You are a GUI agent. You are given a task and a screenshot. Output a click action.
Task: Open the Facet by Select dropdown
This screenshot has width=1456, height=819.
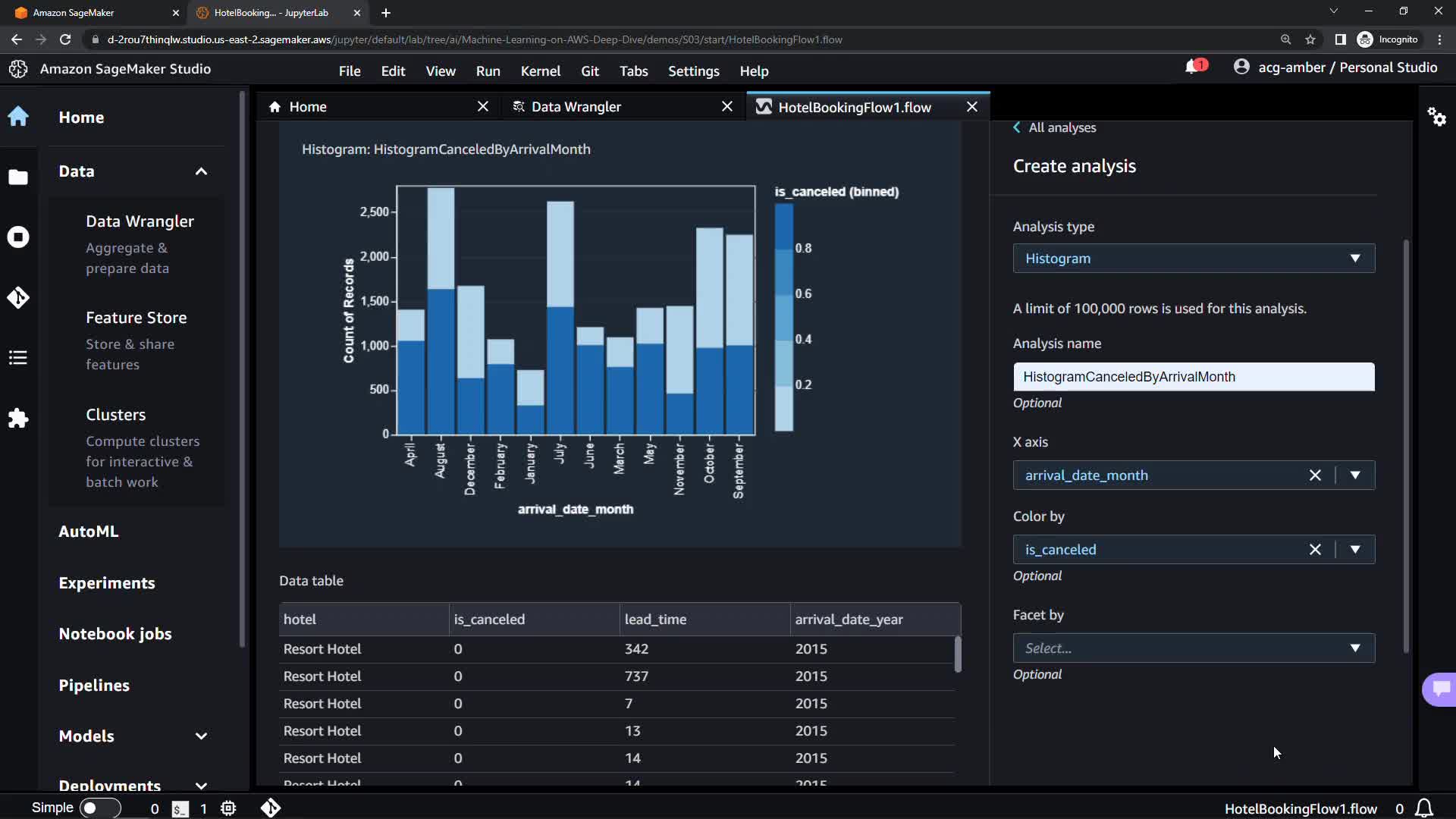(1193, 648)
